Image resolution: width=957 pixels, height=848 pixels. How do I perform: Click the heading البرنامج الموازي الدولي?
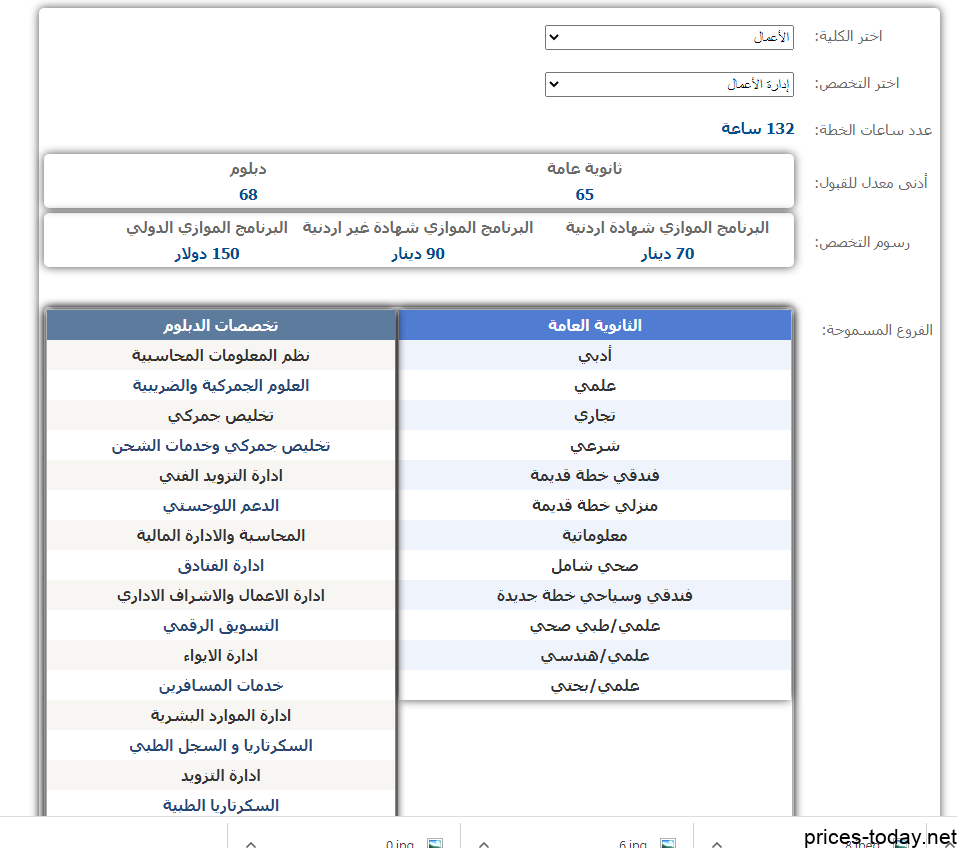tap(207, 228)
